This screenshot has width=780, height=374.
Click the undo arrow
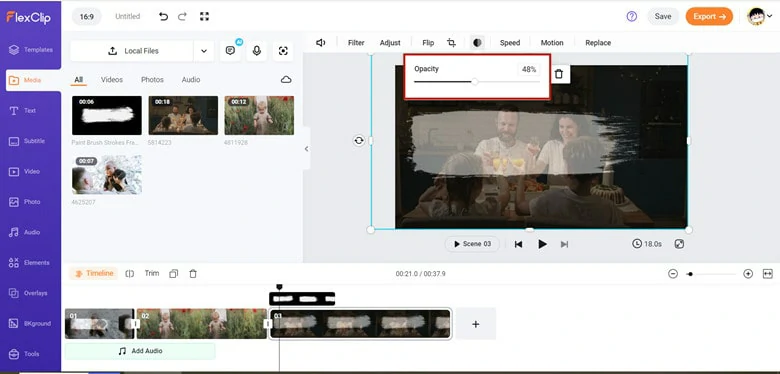point(163,16)
